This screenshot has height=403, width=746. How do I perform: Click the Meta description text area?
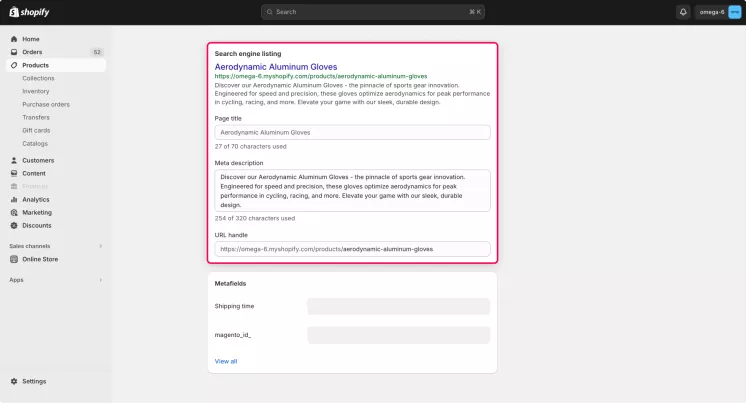coord(352,190)
